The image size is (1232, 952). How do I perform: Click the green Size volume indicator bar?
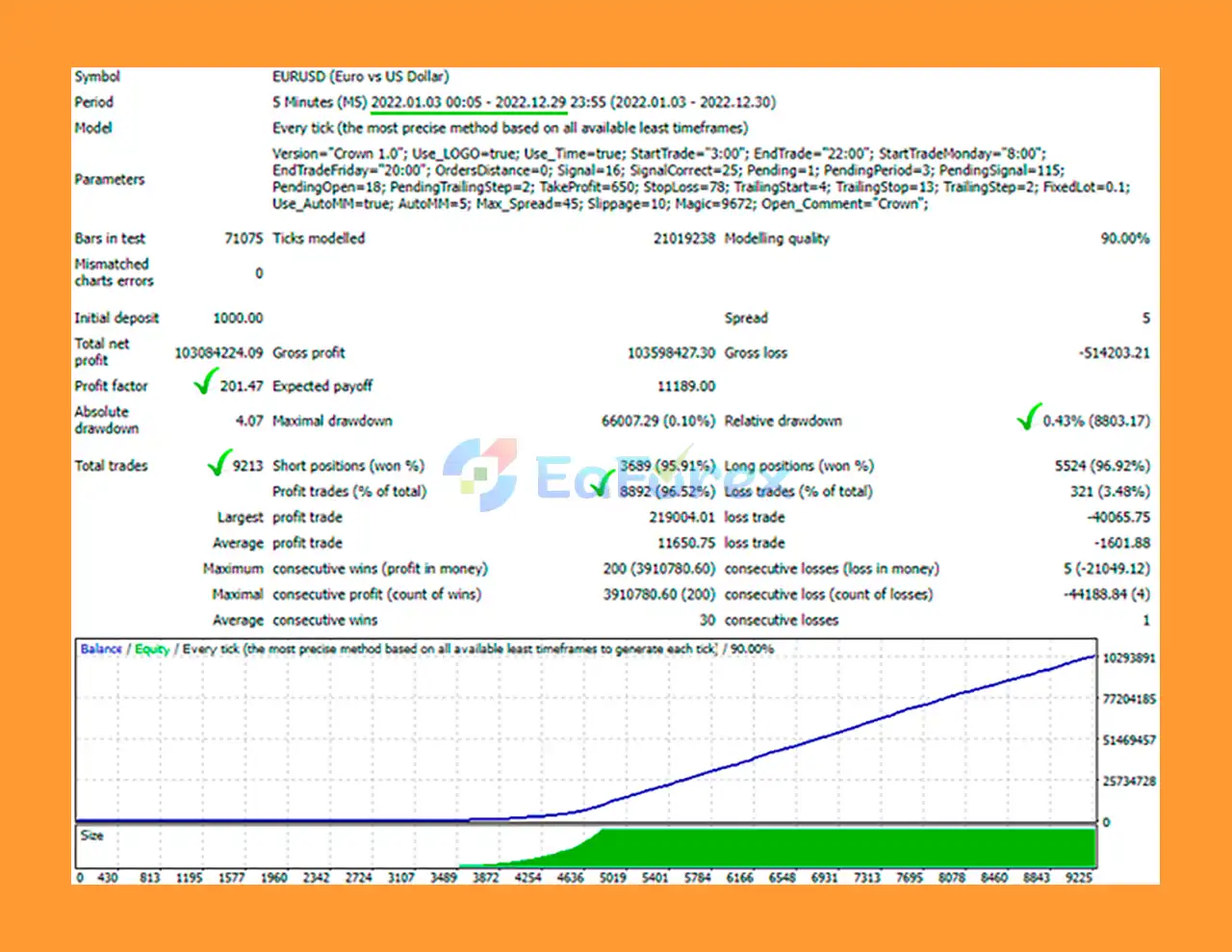point(818,847)
